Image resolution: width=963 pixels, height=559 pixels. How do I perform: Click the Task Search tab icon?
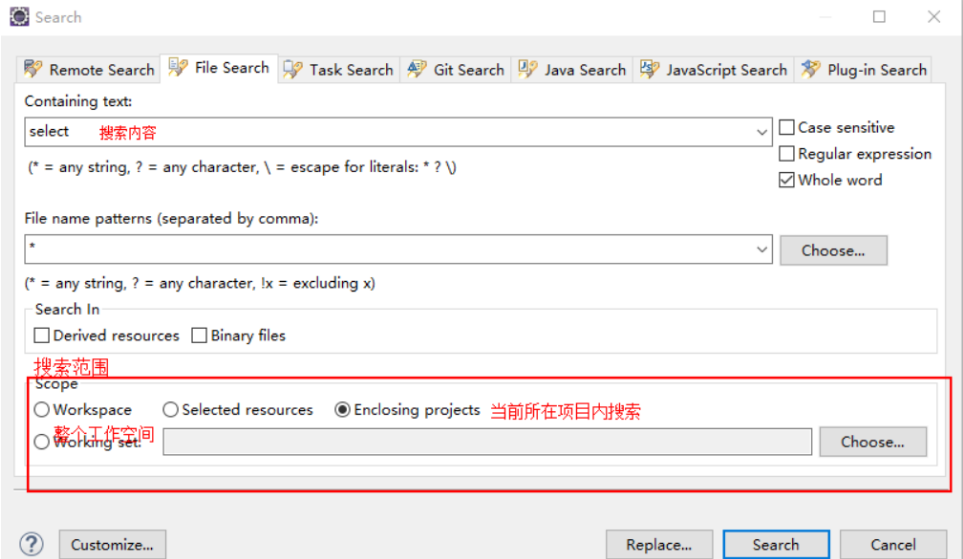(293, 69)
